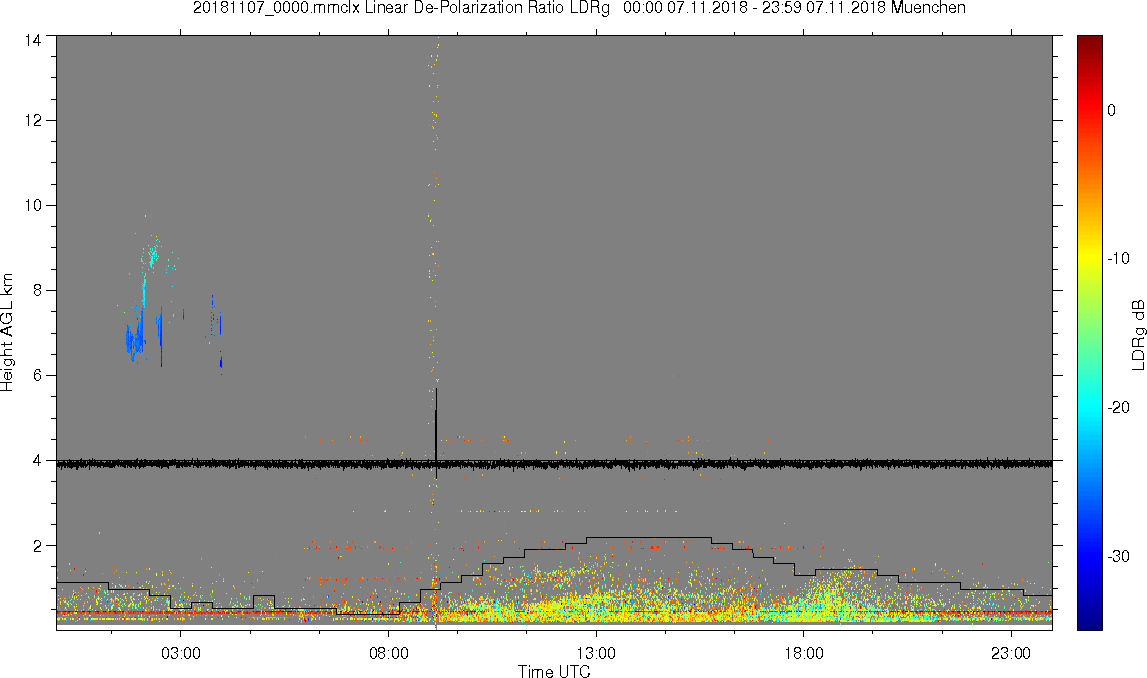Select the 'Height AGL km' axis label
The width and height of the screenshot is (1147, 678).
[x=7, y=333]
